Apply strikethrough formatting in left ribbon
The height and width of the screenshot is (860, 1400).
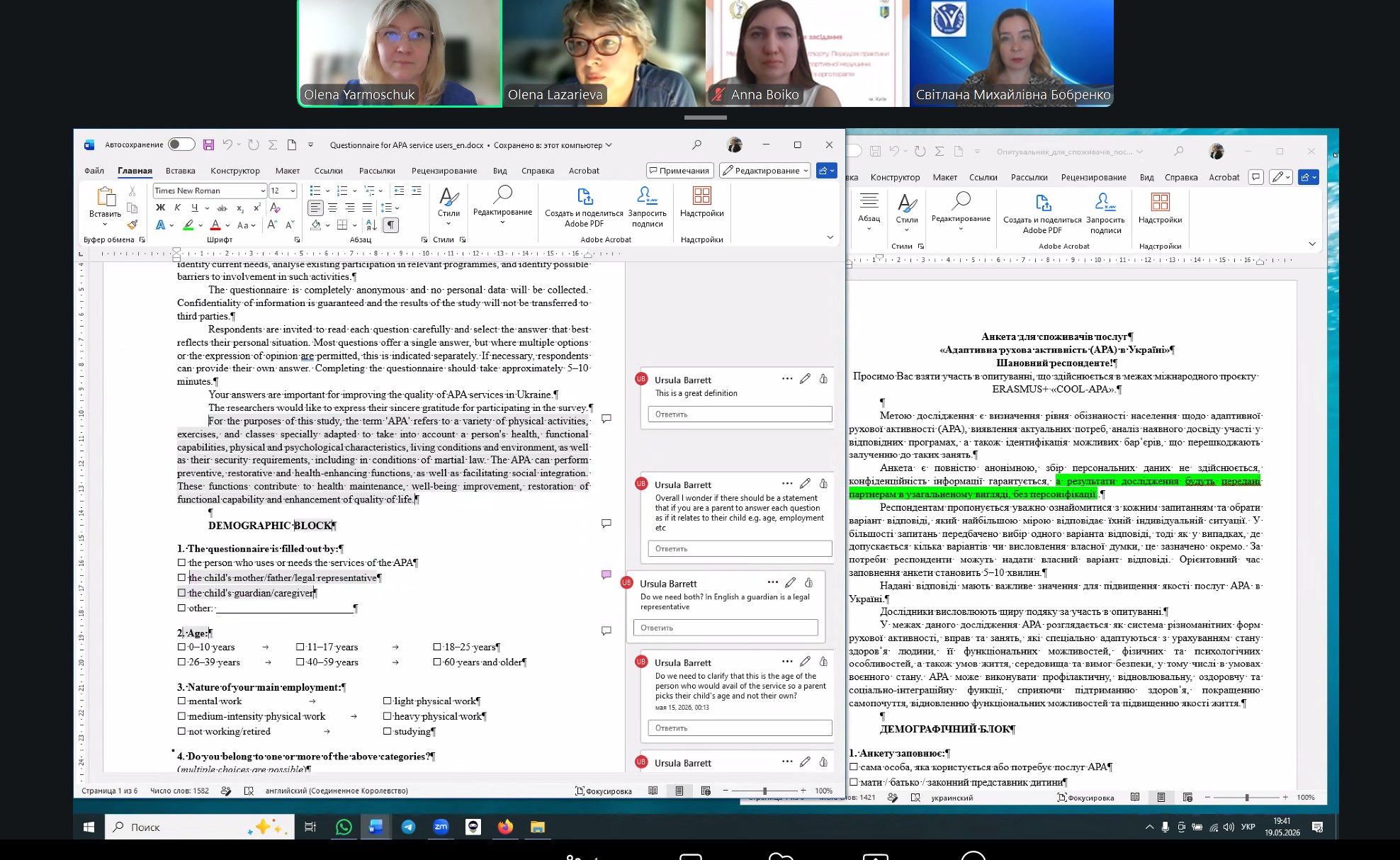222,208
